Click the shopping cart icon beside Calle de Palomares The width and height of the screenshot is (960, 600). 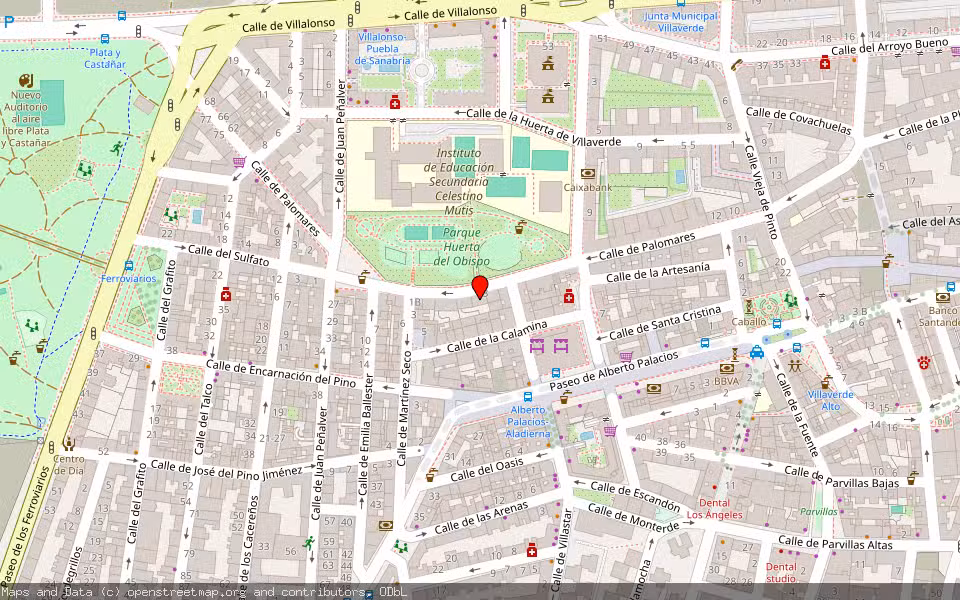point(239,162)
